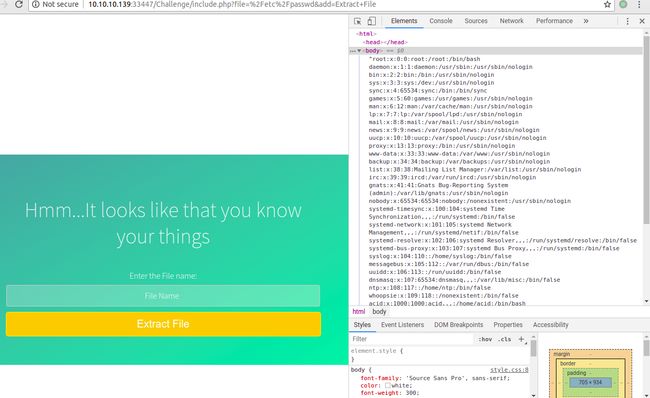Click the Styles pane vertical scrollbar thumb
The width and height of the screenshot is (650, 398).
[x=533, y=348]
